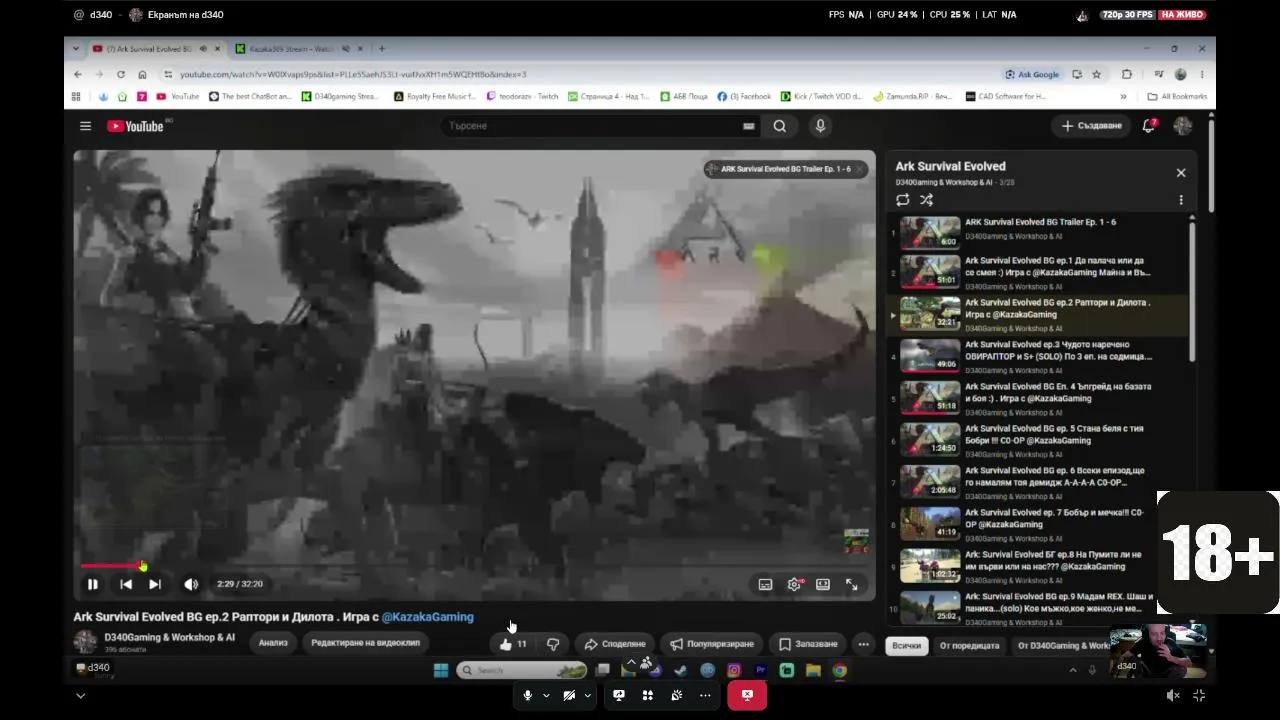Select the Всички filter chip
This screenshot has width=1280, height=720.
(x=906, y=646)
